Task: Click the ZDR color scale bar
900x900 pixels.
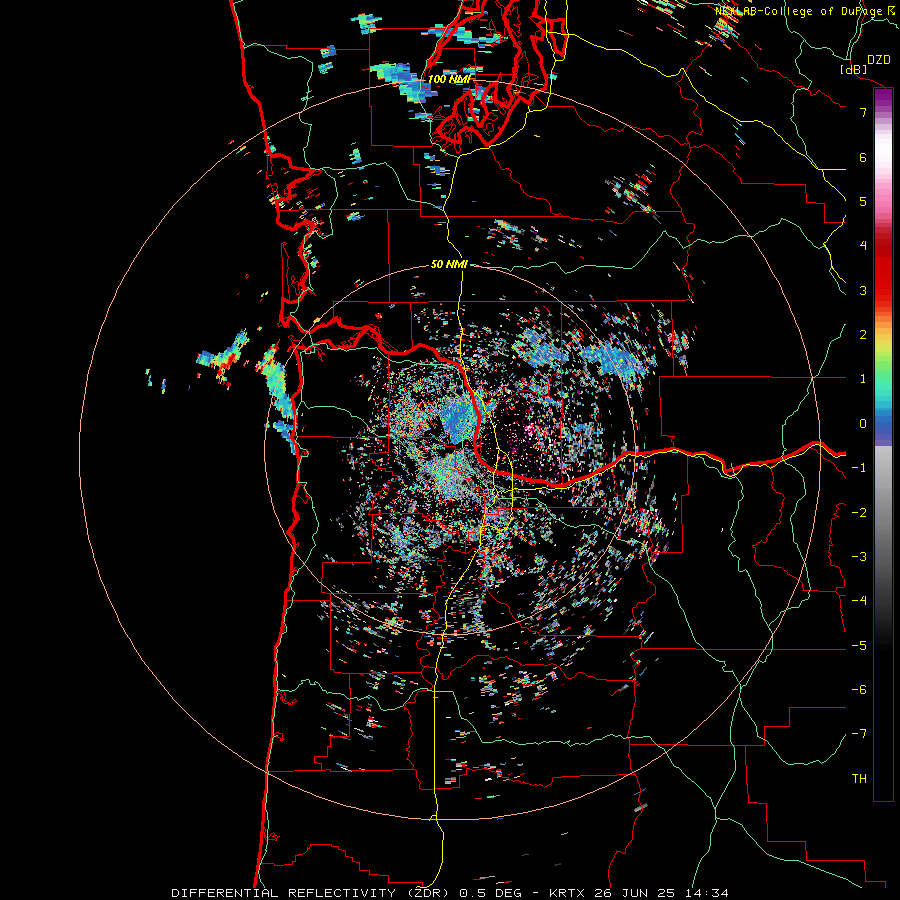Action: pos(883,444)
